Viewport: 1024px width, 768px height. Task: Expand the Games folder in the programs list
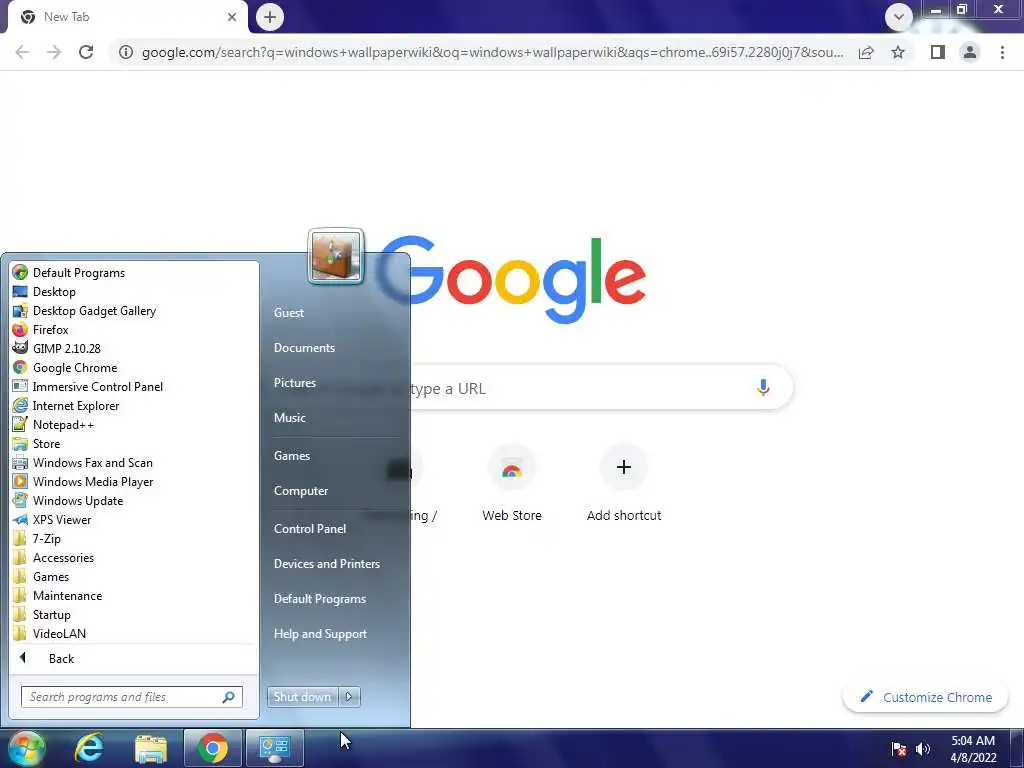pyautogui.click(x=50, y=576)
